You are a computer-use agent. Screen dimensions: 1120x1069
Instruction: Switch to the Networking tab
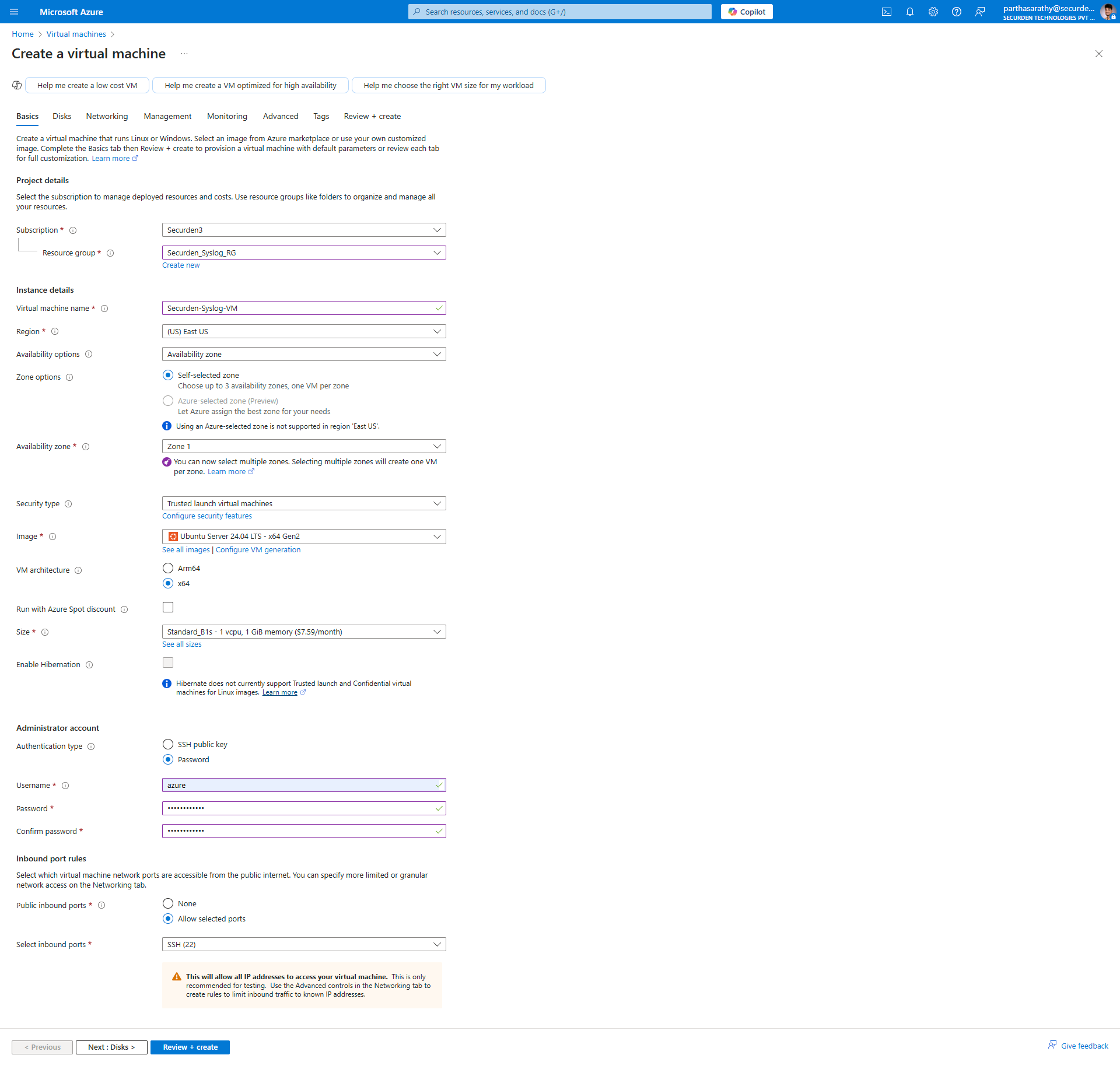(x=107, y=117)
